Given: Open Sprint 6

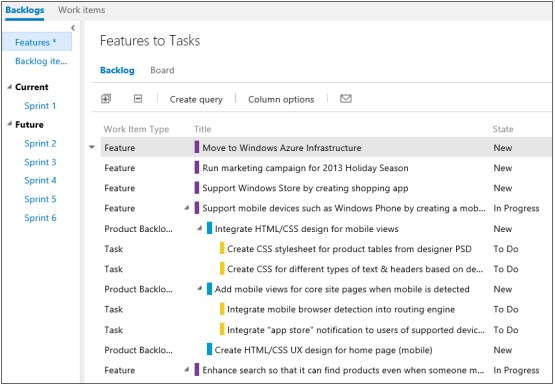Looking at the screenshot, I should 40,218.
